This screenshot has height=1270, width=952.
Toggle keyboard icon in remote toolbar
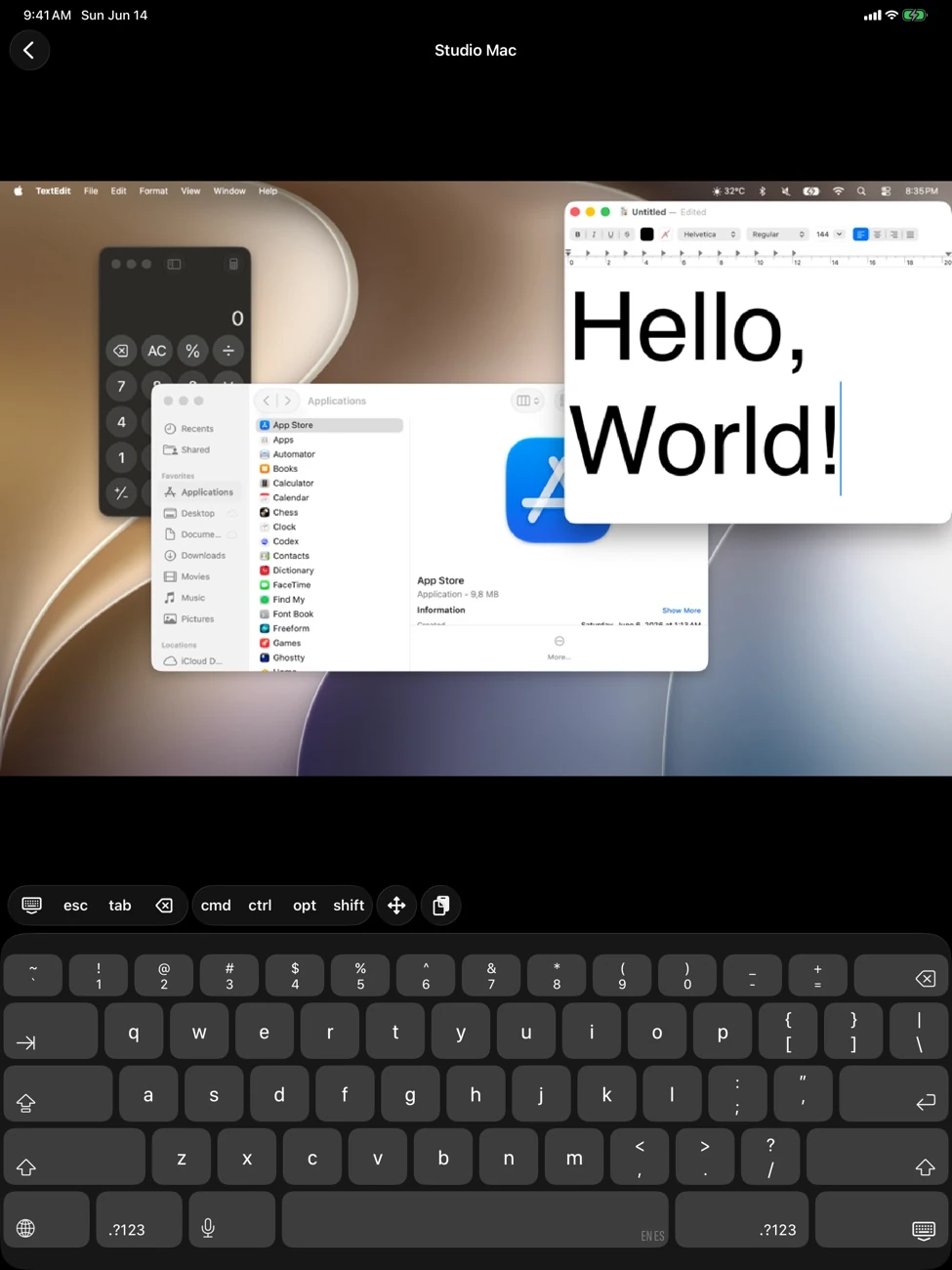pos(31,905)
